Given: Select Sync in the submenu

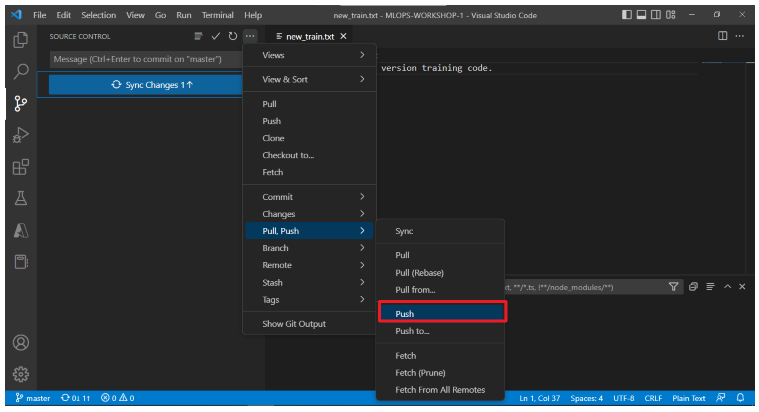Looking at the screenshot, I should pos(441,231).
